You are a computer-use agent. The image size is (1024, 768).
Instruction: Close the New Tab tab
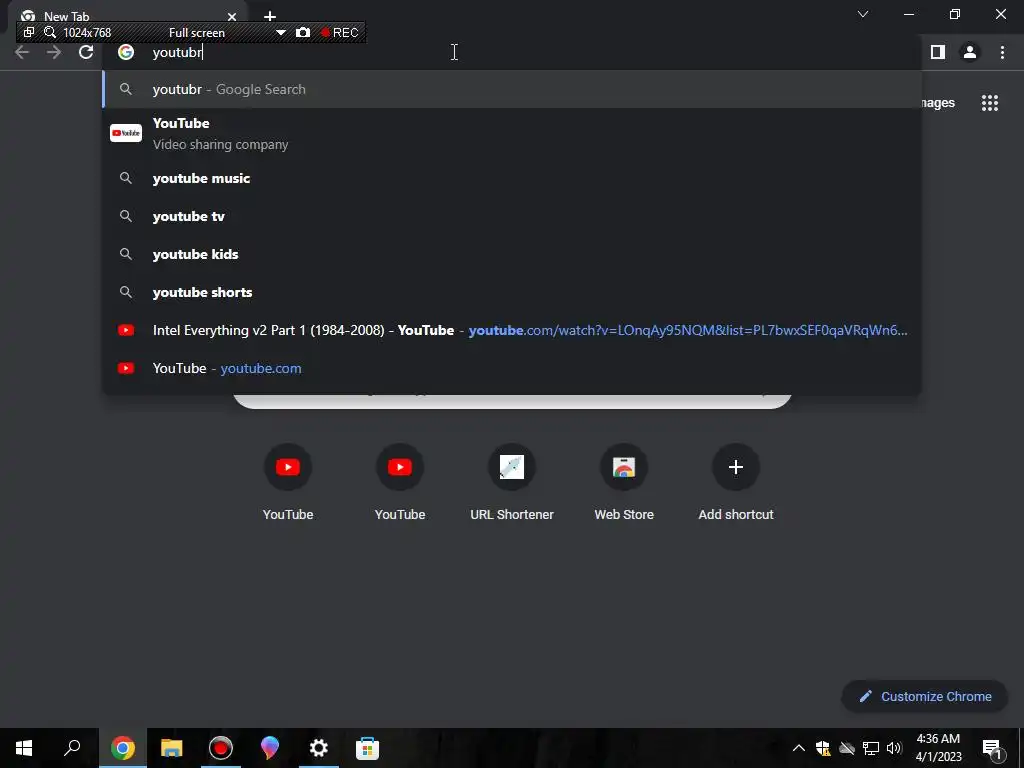point(232,16)
